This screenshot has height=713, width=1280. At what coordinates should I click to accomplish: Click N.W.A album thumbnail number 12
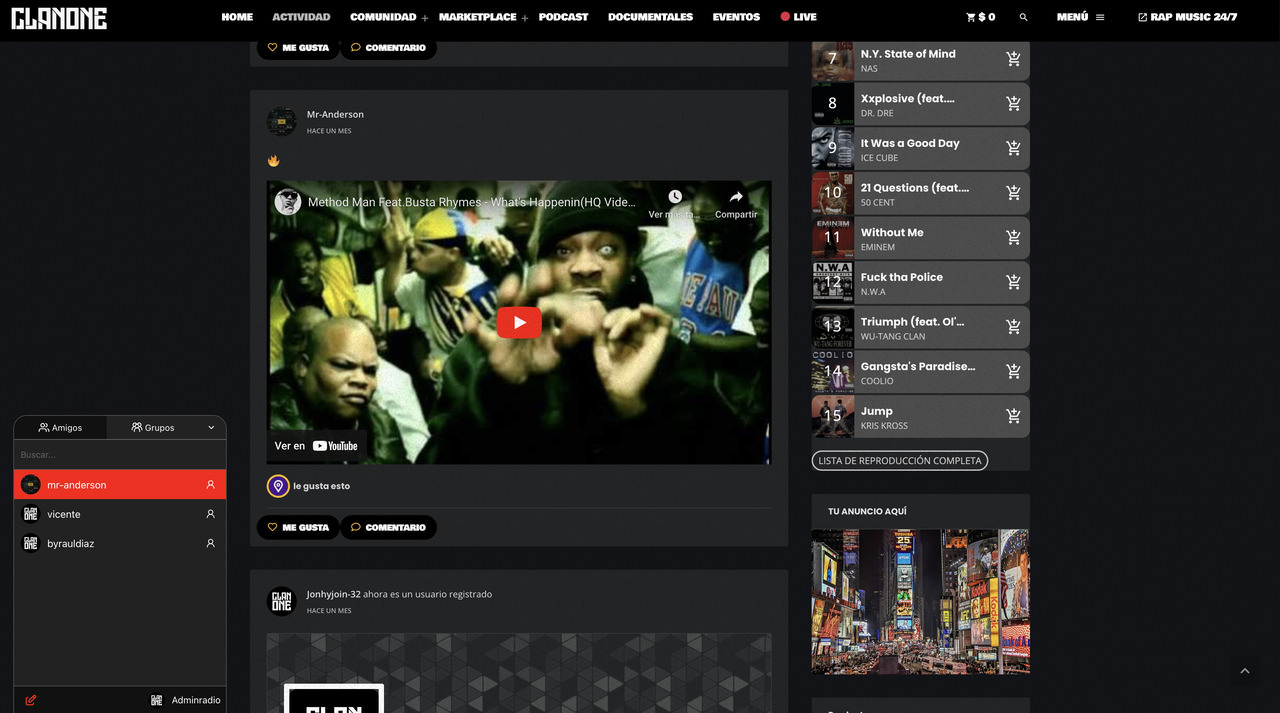833,282
